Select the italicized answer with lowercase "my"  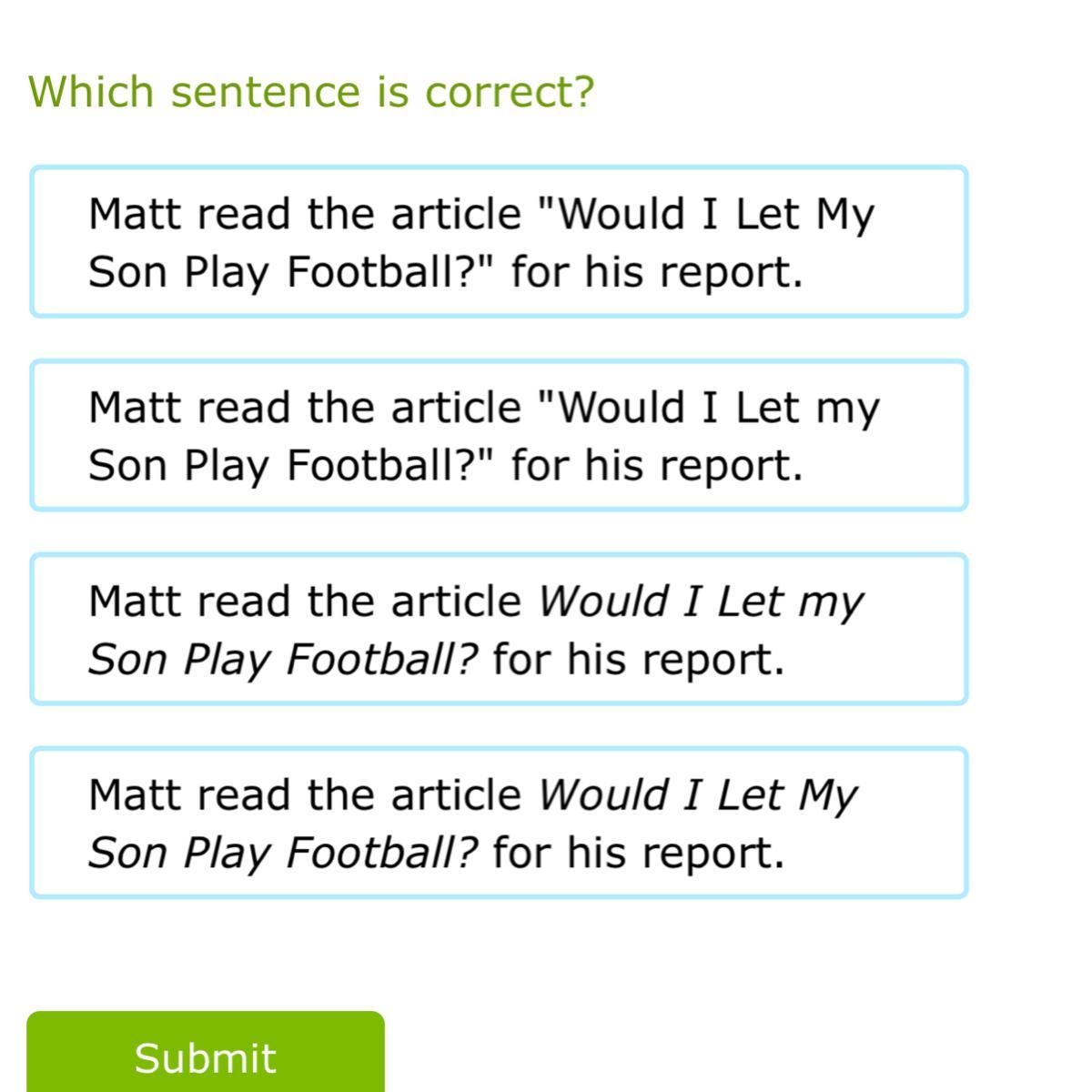click(499, 630)
